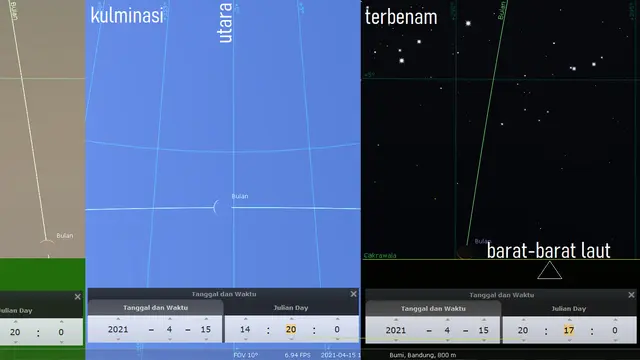Viewport: 640px width, 360px height.
Task: Increase month 4 in terbenam dialog
Action: pyautogui.click(x=447, y=320)
